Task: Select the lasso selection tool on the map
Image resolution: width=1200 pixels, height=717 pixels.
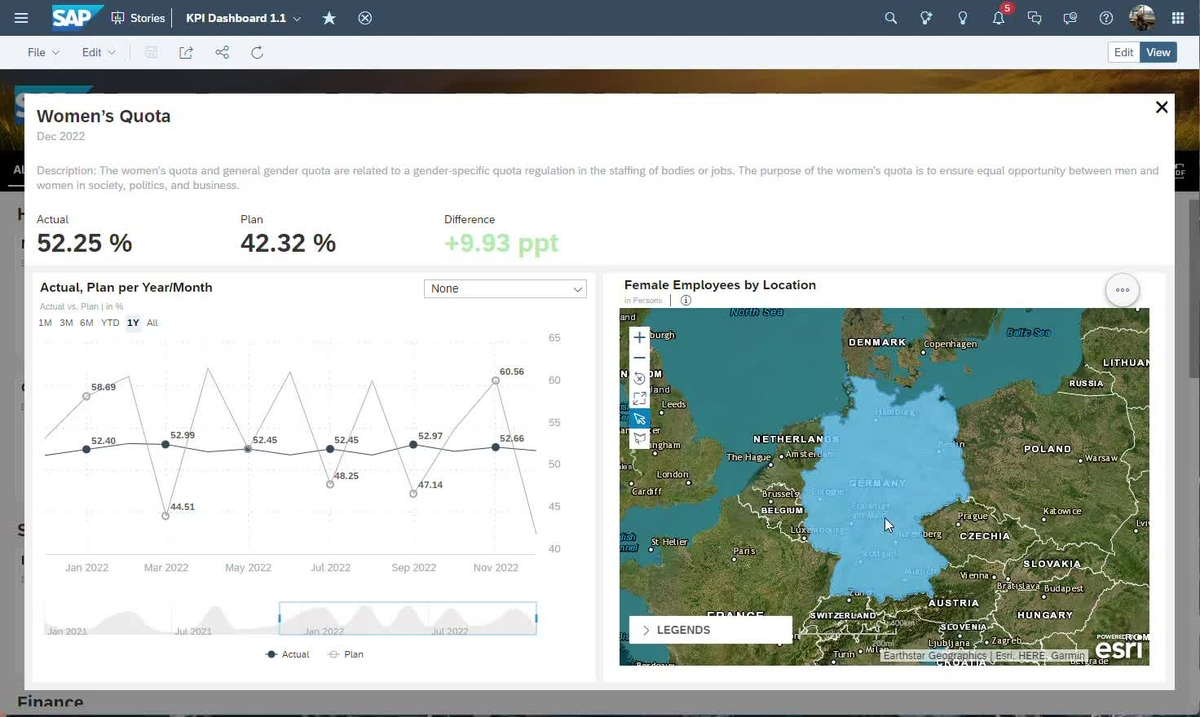Action: click(639, 438)
